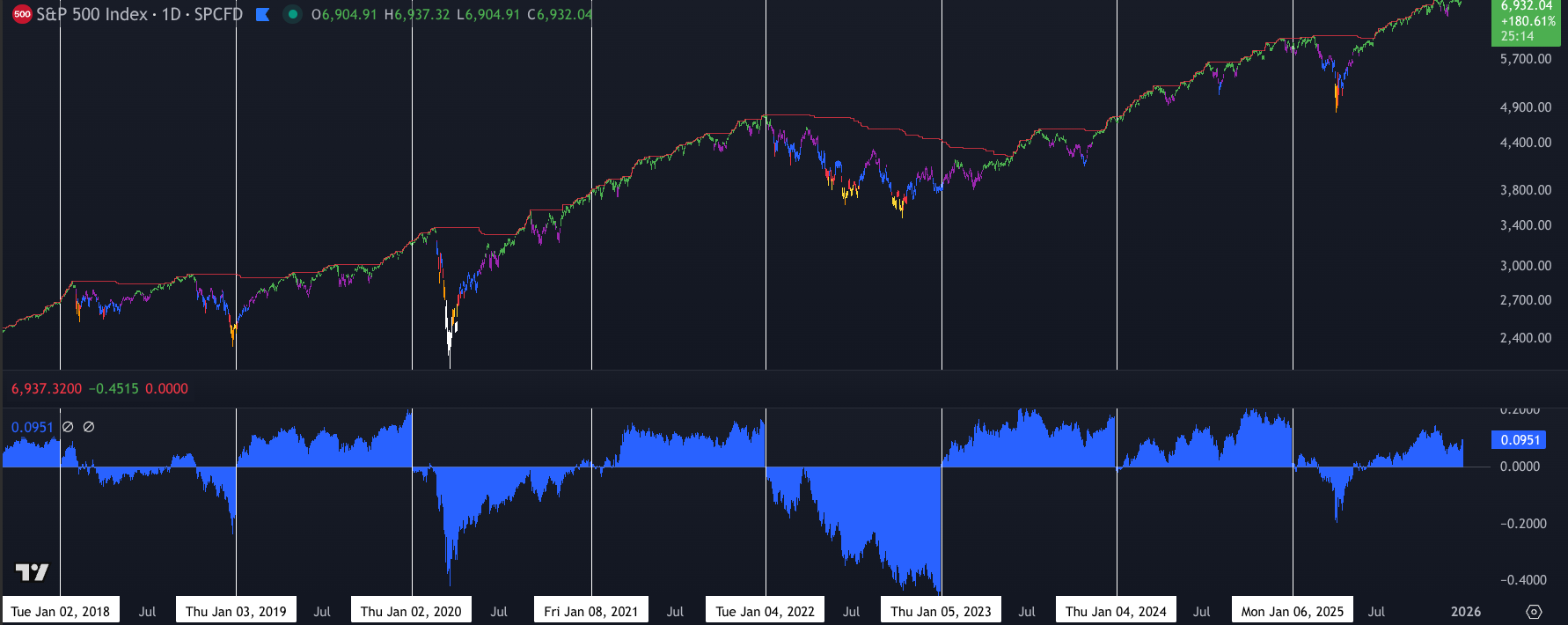Click the low value L6,904.91

(x=488, y=15)
